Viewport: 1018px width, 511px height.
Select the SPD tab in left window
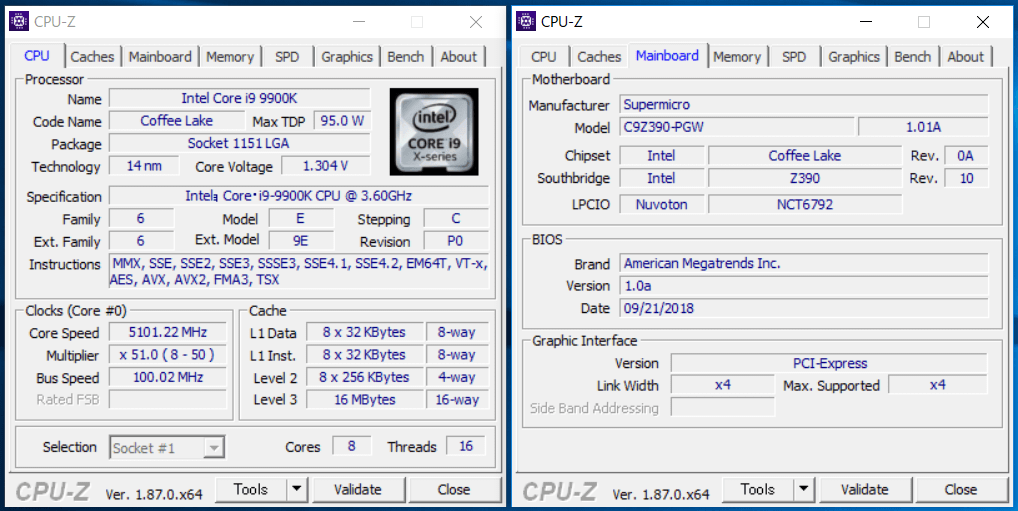[287, 57]
